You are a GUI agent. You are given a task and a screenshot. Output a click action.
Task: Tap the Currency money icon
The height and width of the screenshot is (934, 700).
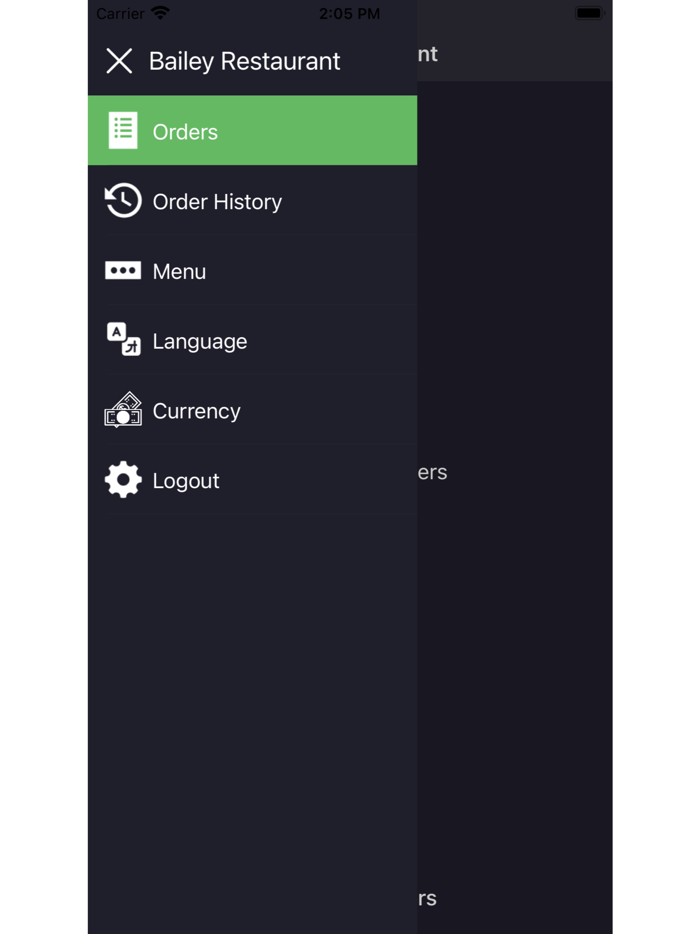(x=123, y=410)
